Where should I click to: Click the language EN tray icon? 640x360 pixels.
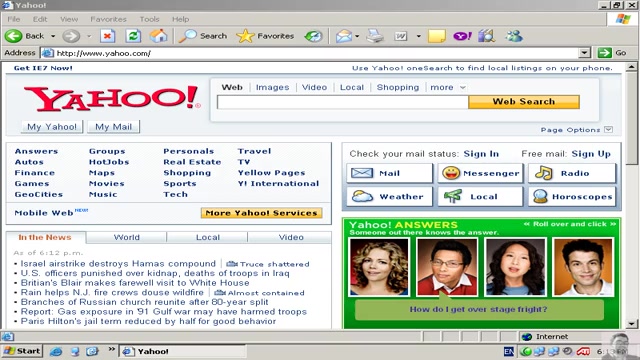(x=509, y=351)
